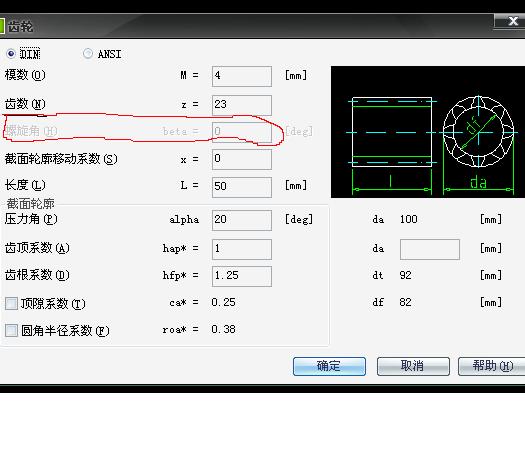Click the 齿轮 dialog title icon
Screen dimensions: 525x460
[x=2, y=26]
